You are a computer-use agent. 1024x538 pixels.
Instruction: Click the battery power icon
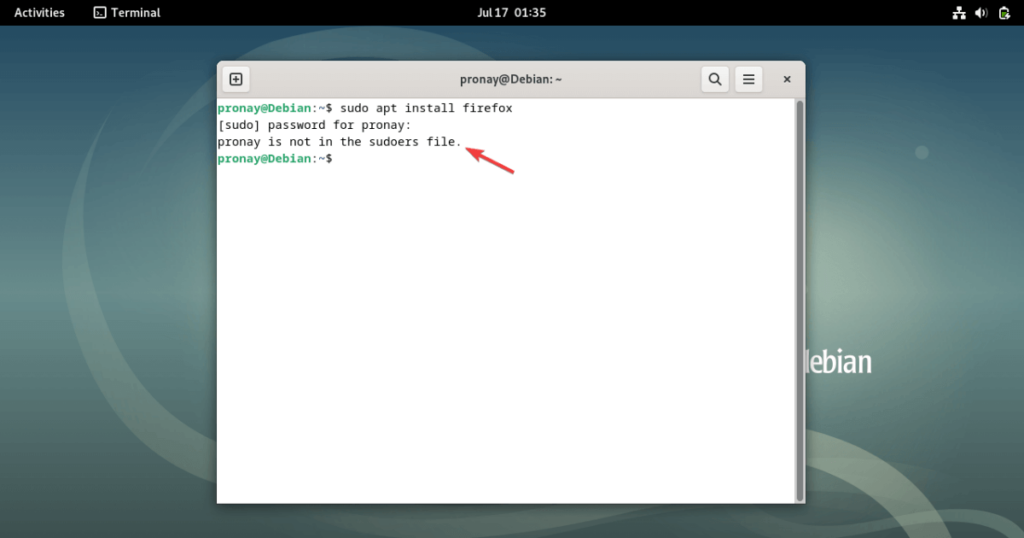tap(1003, 13)
